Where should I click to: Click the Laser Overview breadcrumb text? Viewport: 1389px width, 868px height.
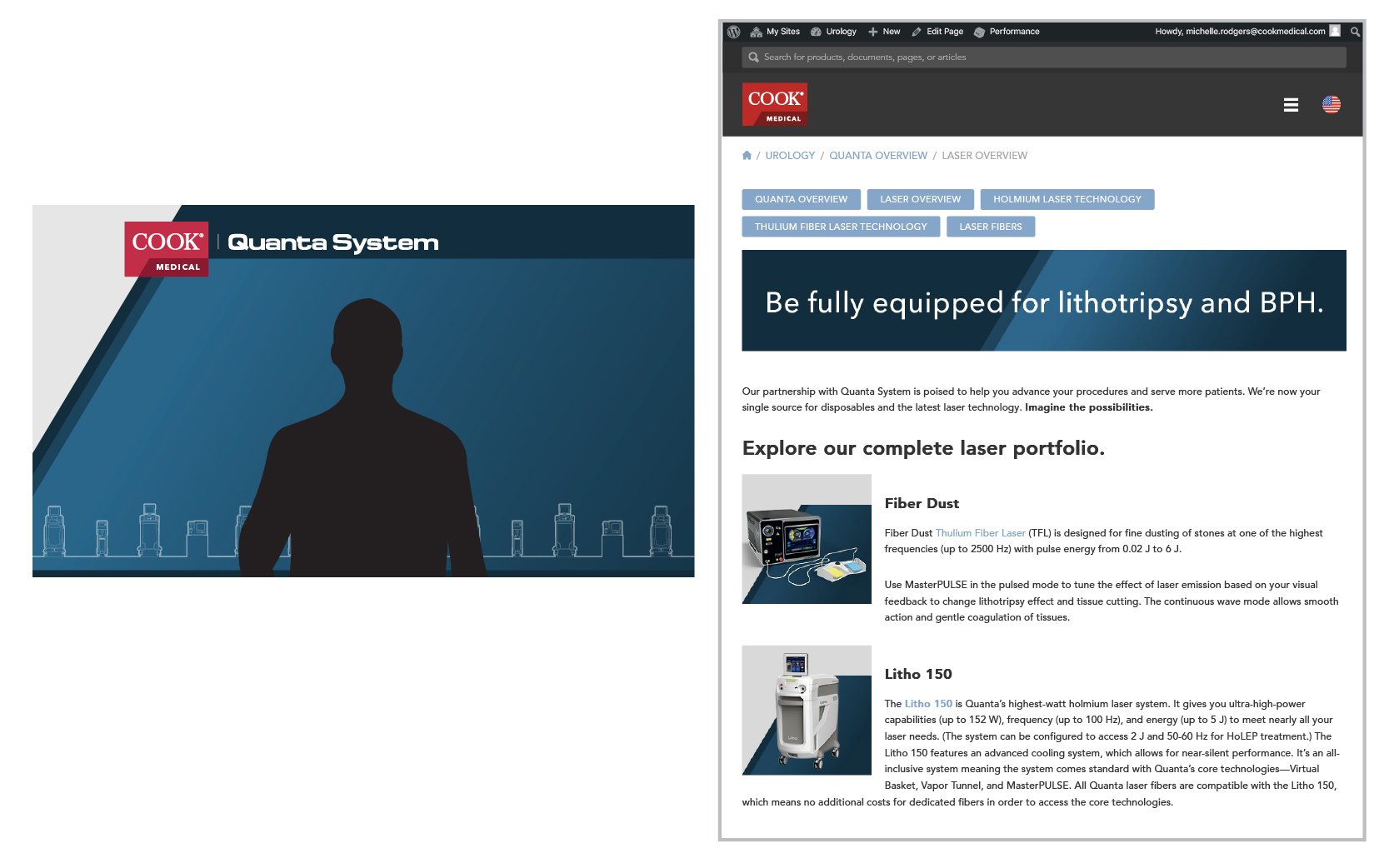click(x=984, y=156)
